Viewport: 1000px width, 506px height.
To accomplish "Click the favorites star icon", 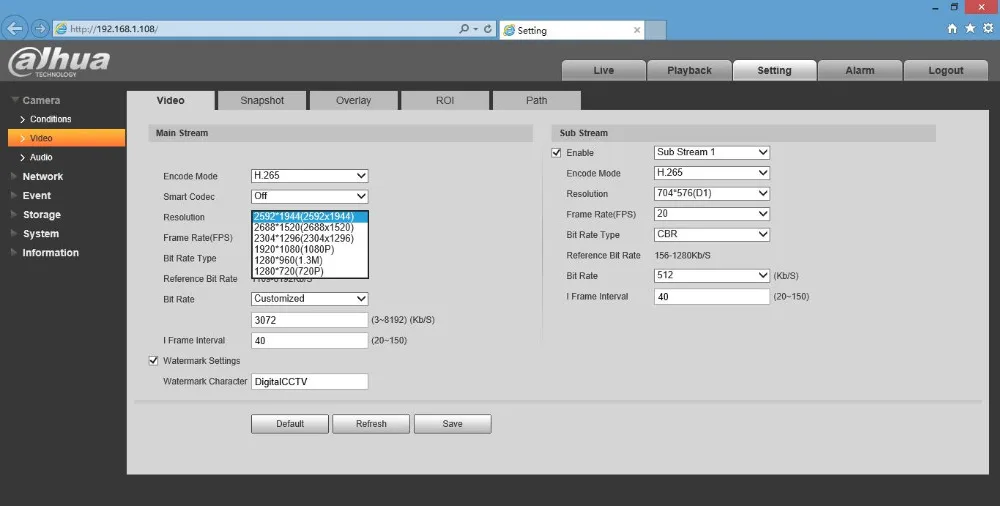I will pyautogui.click(x=970, y=29).
